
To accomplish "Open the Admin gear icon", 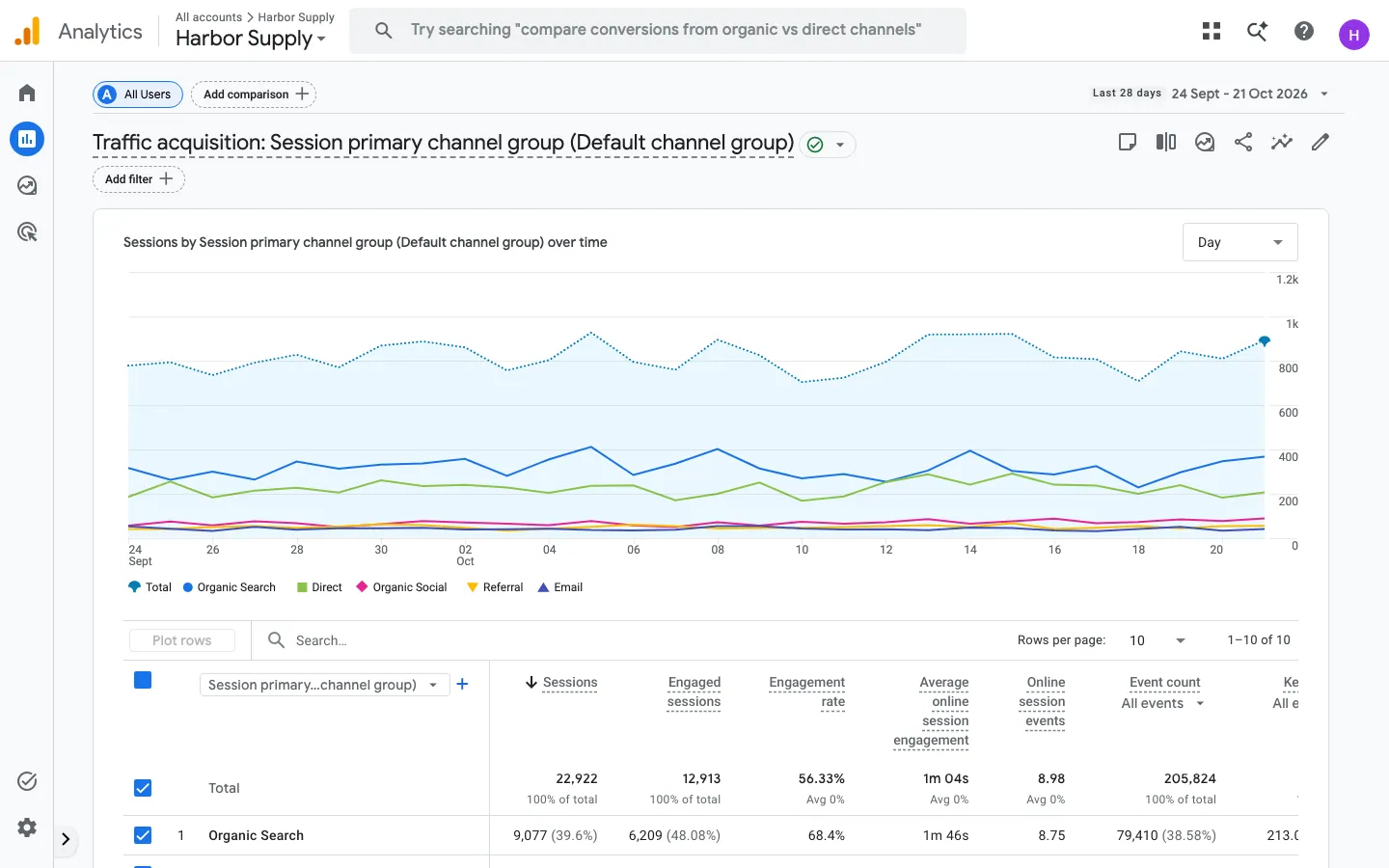I will pos(27,827).
